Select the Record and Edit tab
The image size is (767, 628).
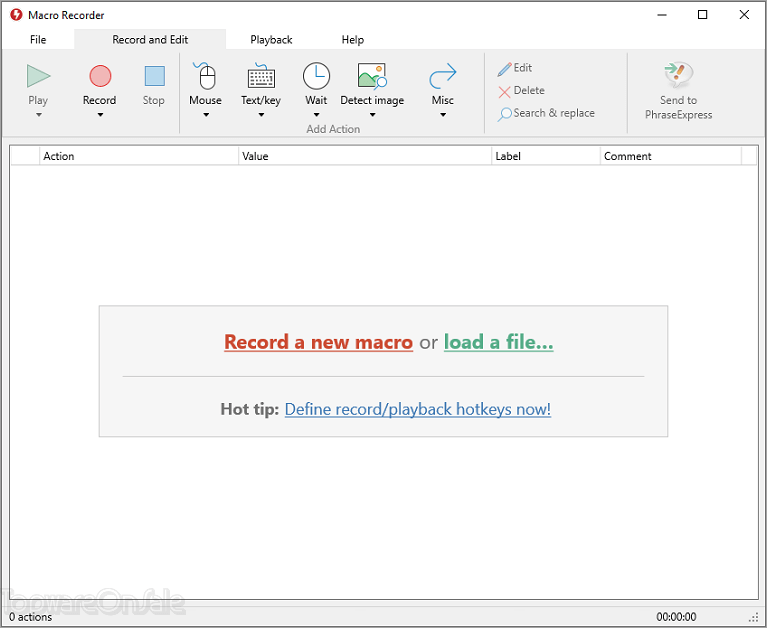pos(150,40)
